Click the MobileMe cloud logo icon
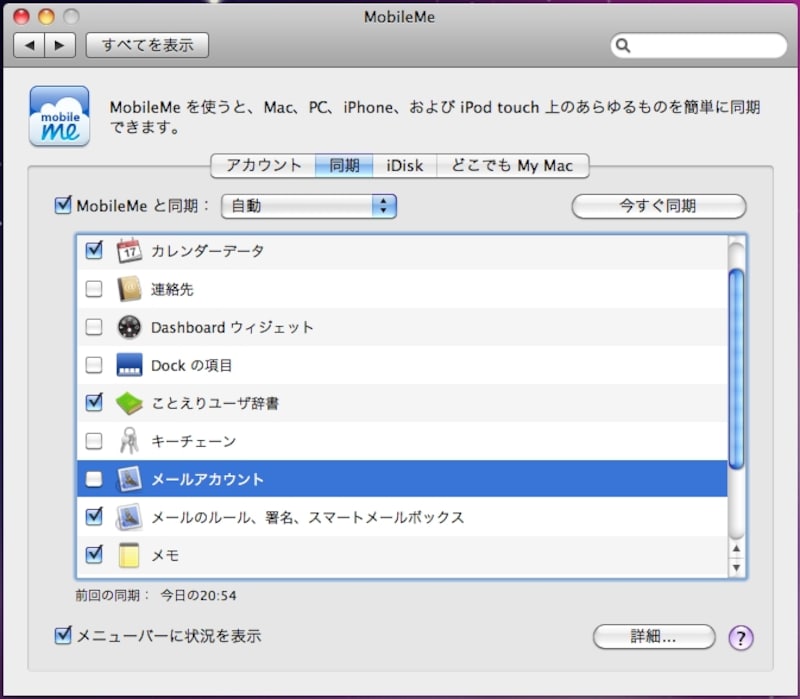The image size is (800, 699). click(x=60, y=117)
